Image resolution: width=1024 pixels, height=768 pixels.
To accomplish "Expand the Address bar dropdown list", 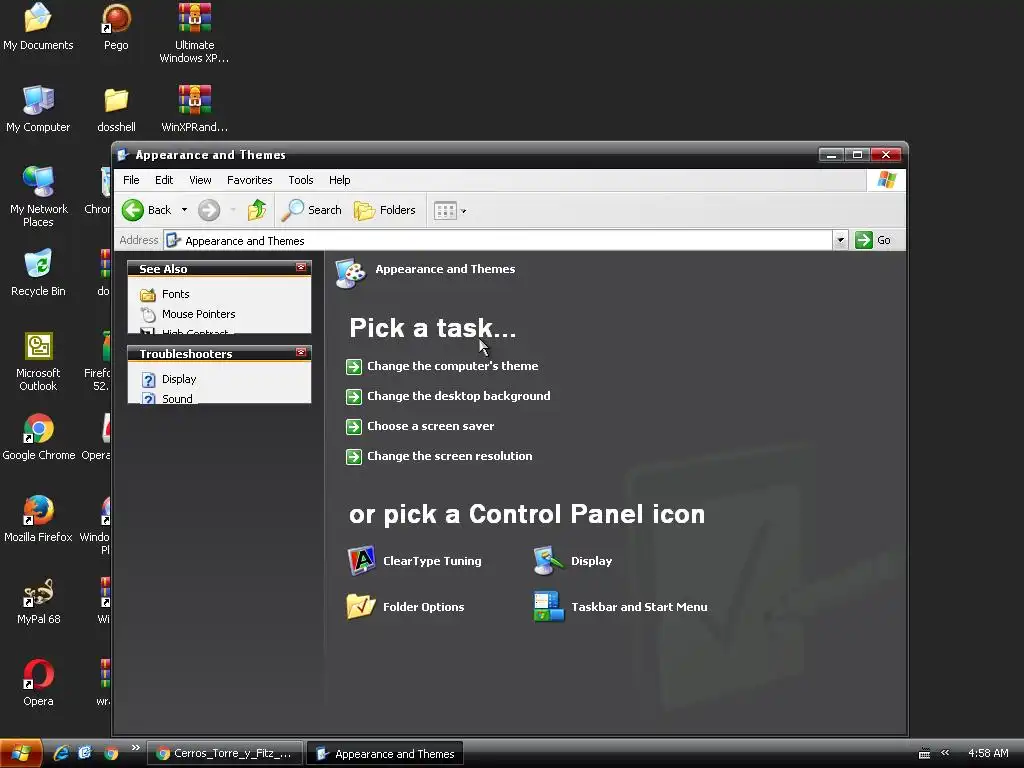I will coord(840,240).
